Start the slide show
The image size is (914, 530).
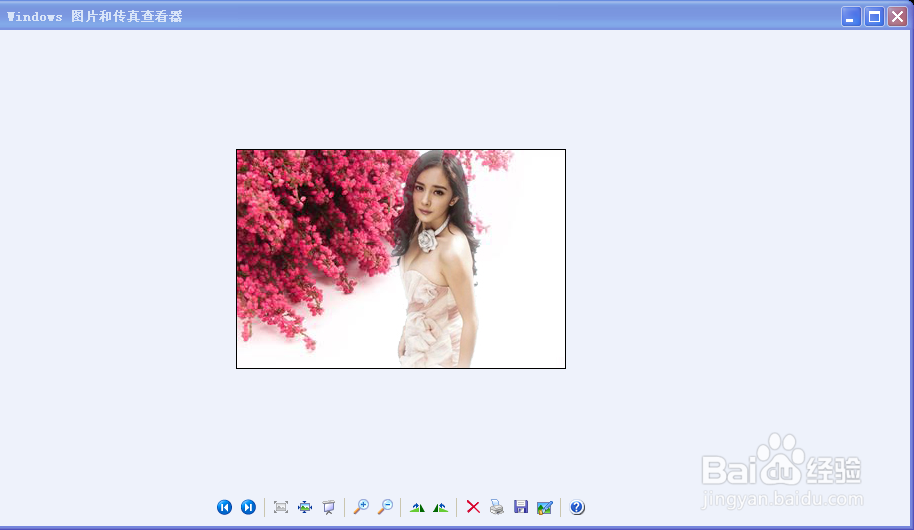pos(329,507)
